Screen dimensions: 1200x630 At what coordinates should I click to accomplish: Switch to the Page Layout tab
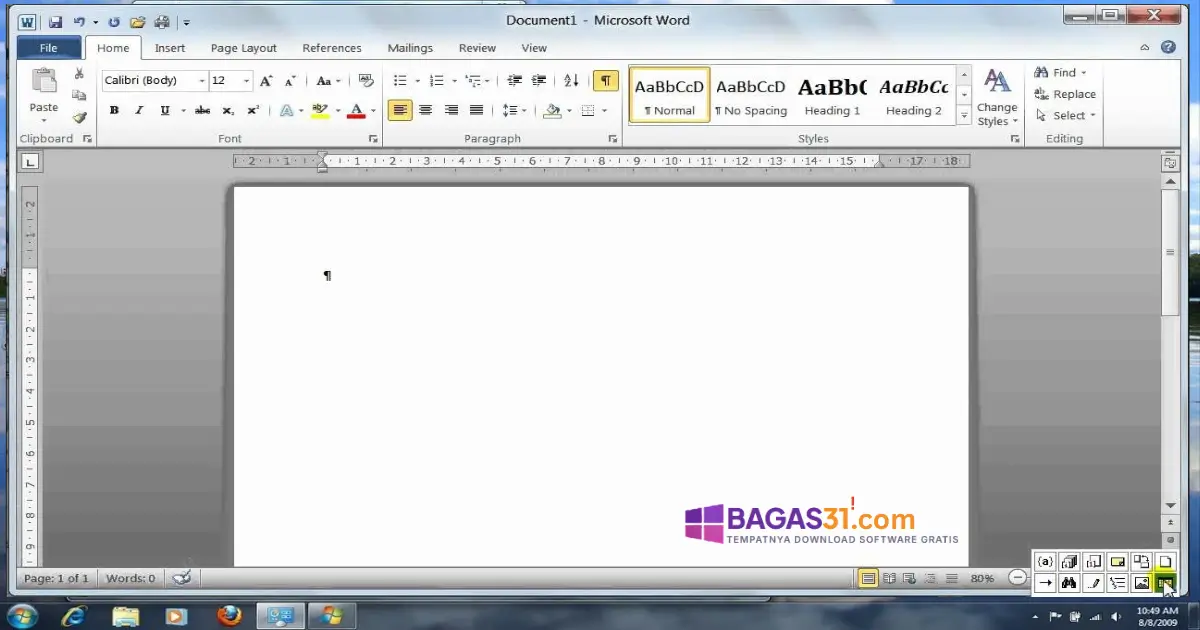point(244,48)
